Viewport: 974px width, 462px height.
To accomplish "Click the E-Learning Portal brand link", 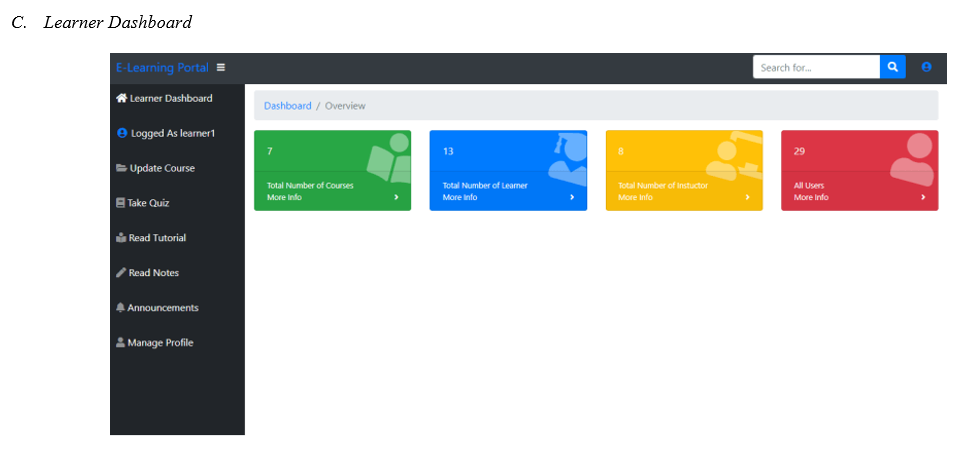I will (x=162, y=68).
